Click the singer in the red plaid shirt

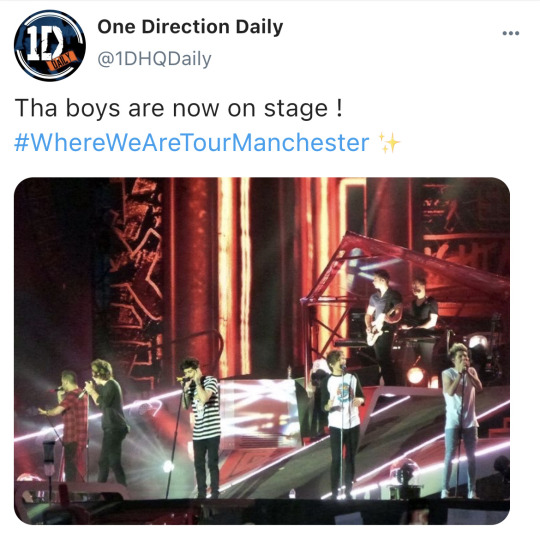(x=69, y=425)
